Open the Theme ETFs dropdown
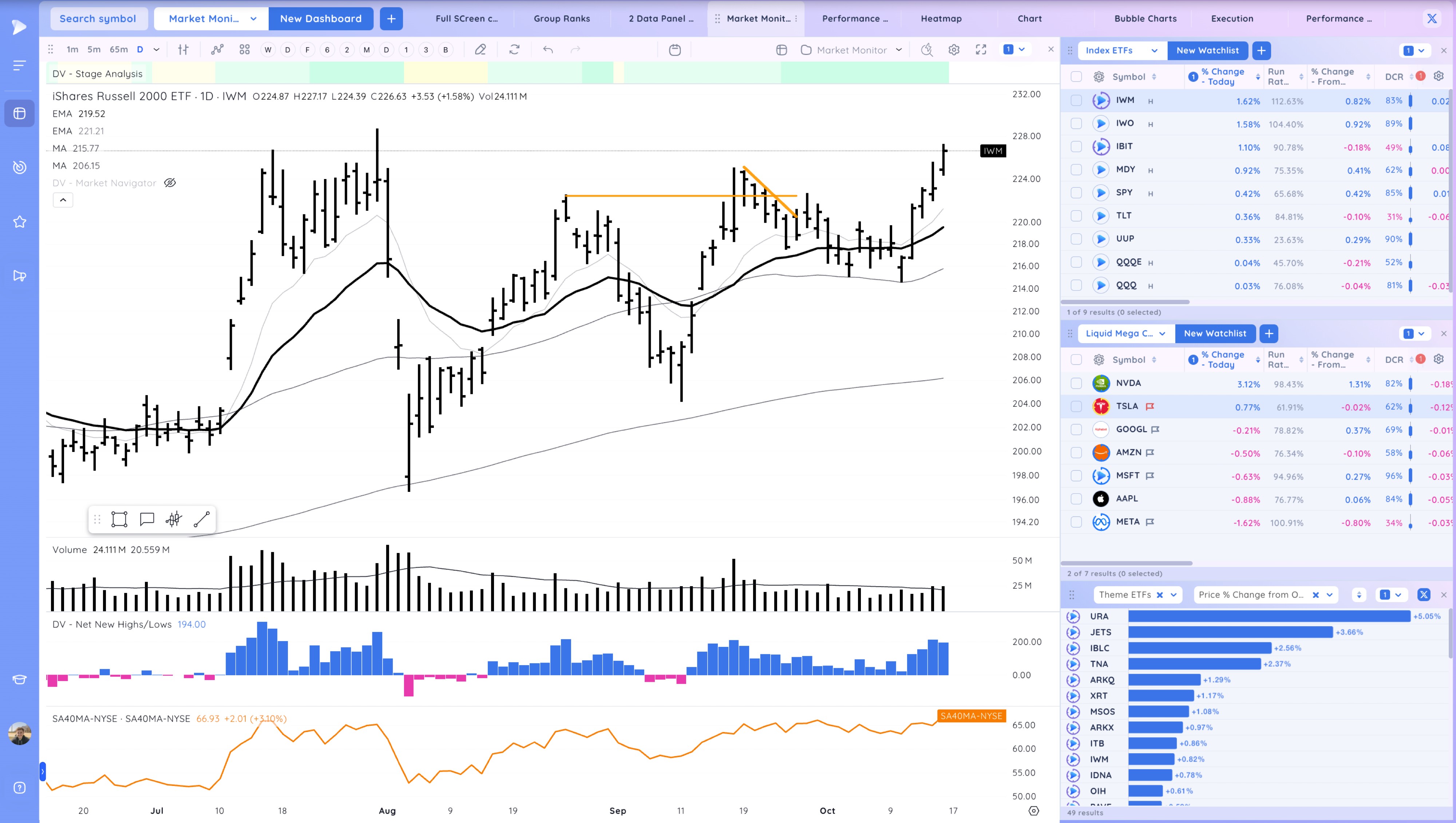Viewport: 1456px width, 823px height. click(x=1173, y=595)
